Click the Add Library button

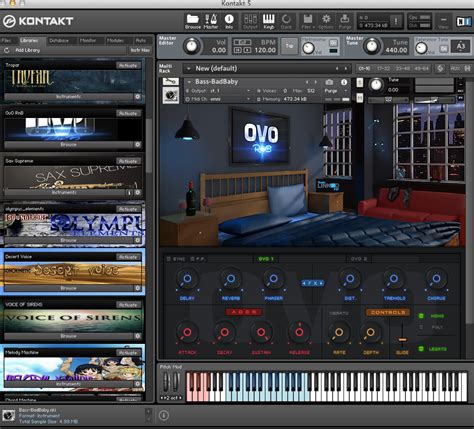28,50
